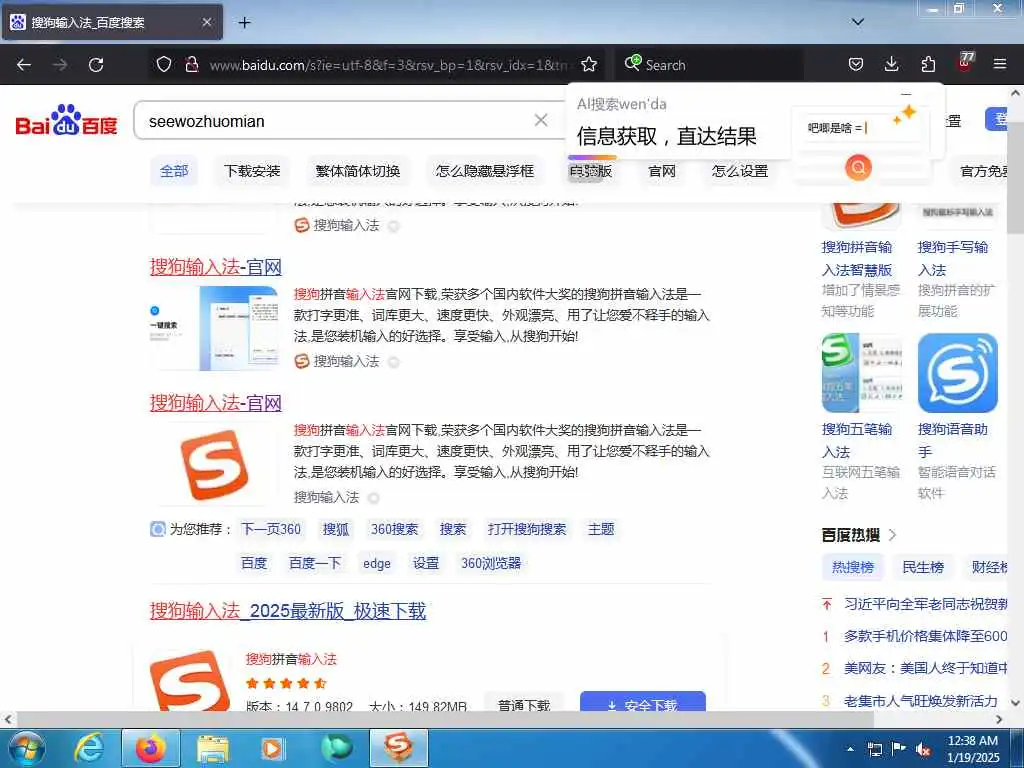The image size is (1024, 768).
Task: Click the address bar URL
Action: click(389, 65)
